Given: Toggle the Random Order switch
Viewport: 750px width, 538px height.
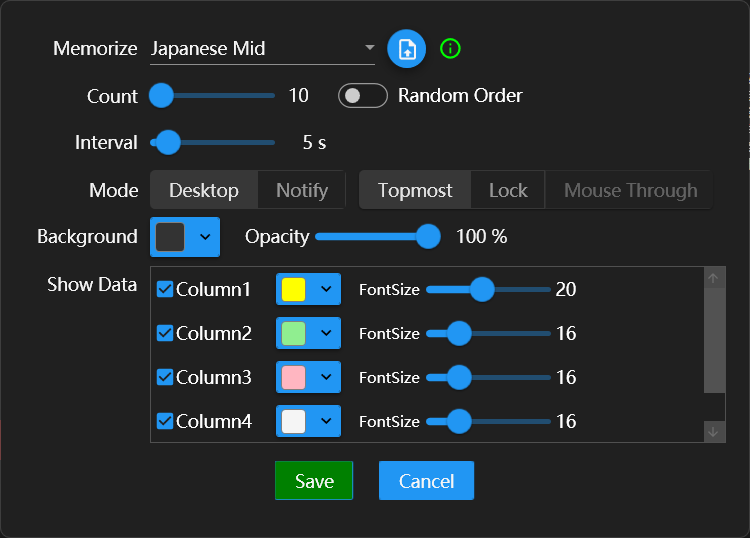Looking at the screenshot, I should pyautogui.click(x=363, y=96).
